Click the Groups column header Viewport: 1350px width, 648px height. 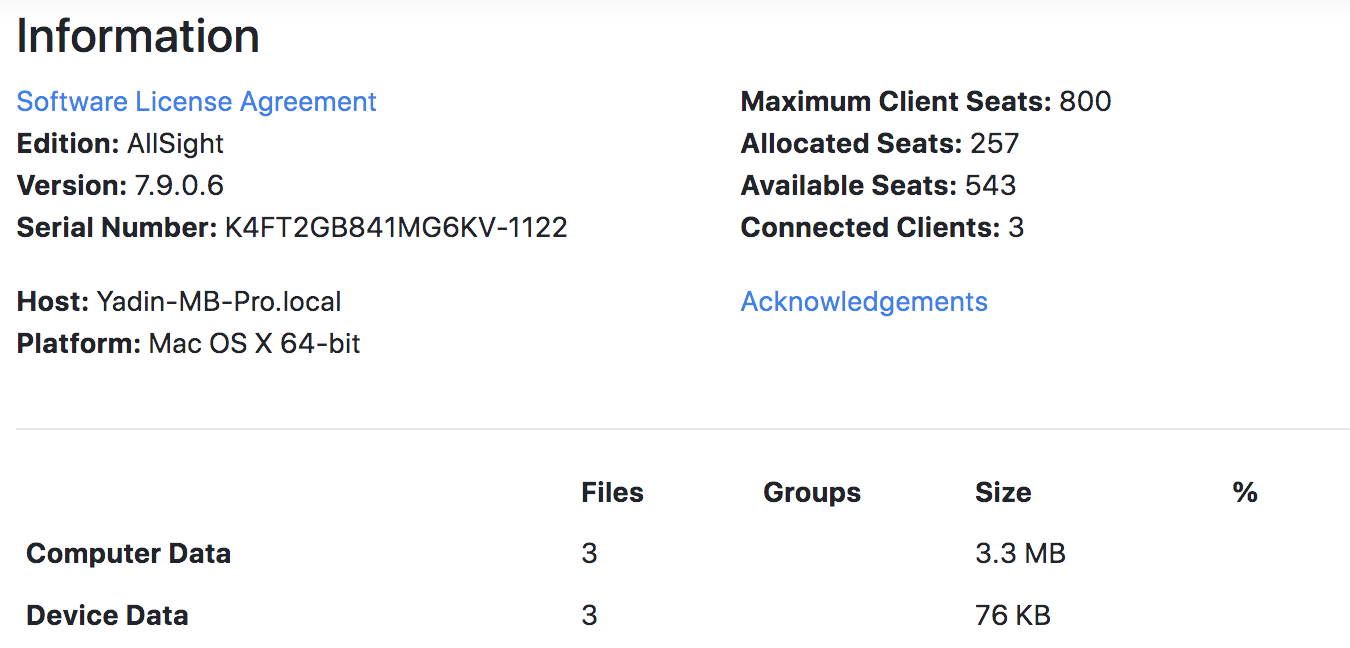coord(811,493)
